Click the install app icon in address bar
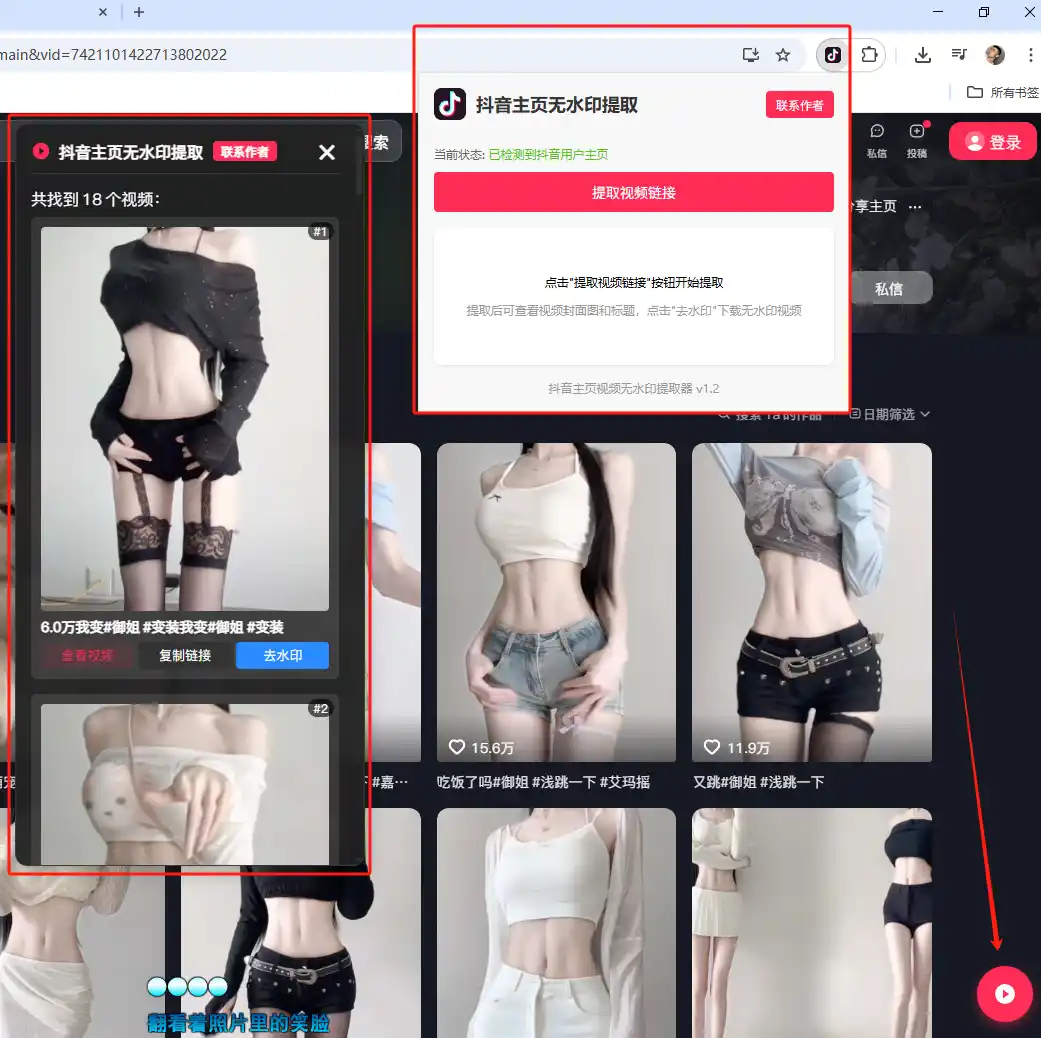The height and width of the screenshot is (1038, 1041). coord(751,55)
